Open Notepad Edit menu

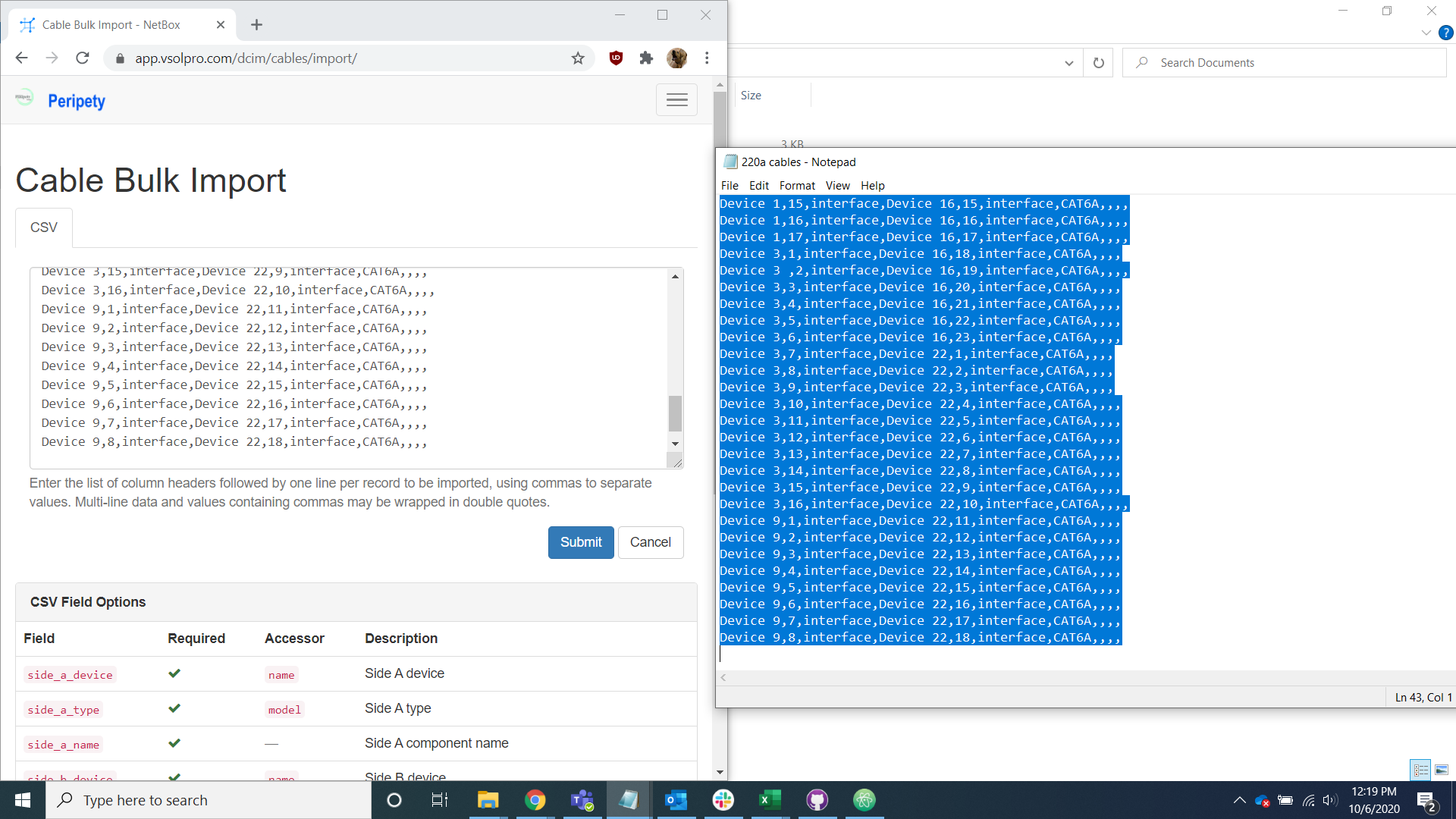point(758,186)
